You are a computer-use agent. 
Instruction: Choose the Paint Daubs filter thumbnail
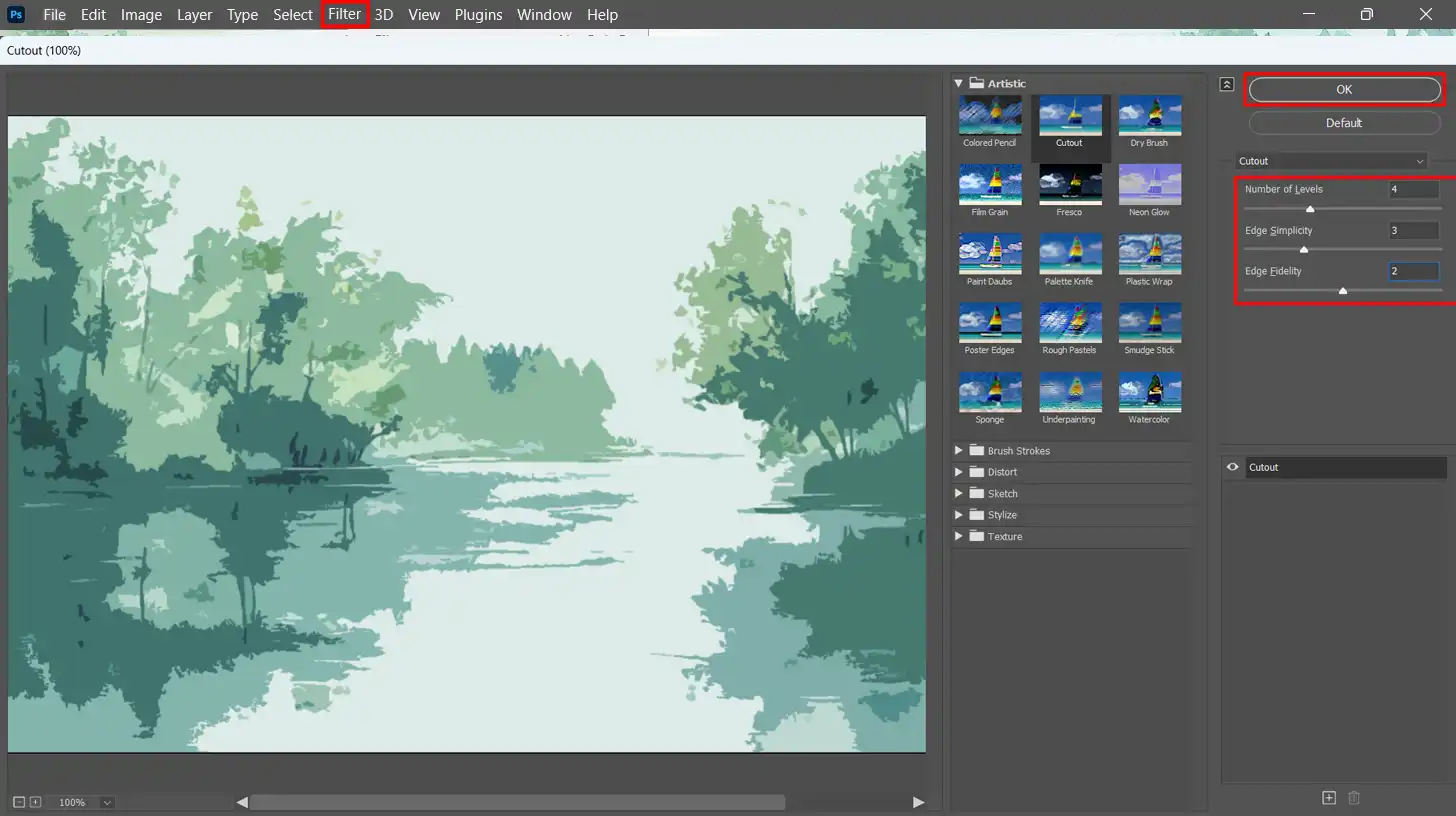(990, 253)
